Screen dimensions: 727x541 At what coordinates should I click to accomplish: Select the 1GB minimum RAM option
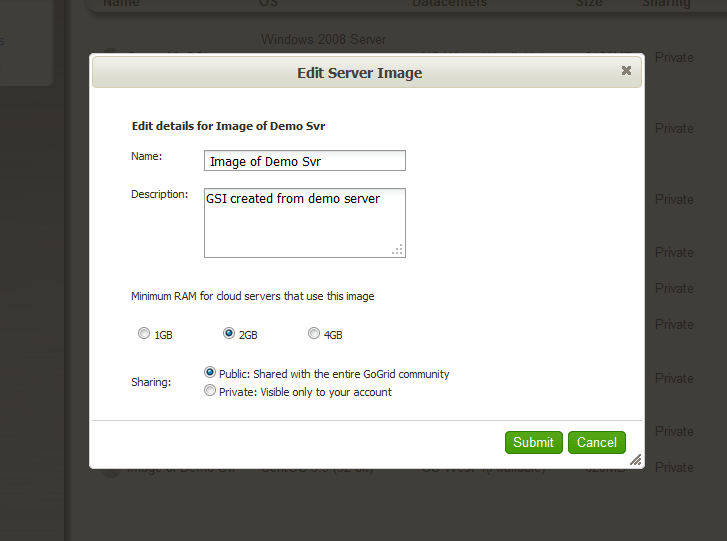(144, 334)
